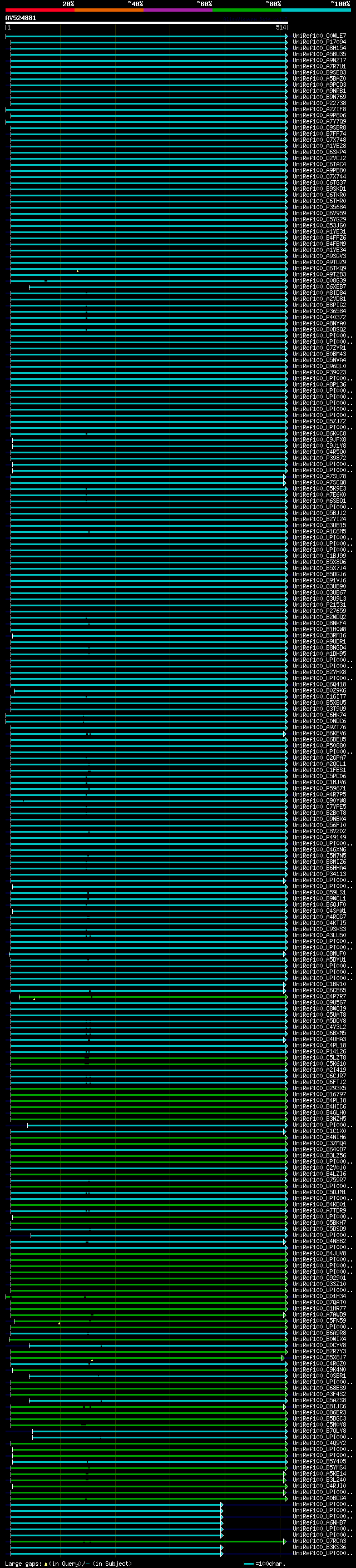Select the UniRef100_Q7X744 label
The image size is (356, 1568).
(x=319, y=176)
